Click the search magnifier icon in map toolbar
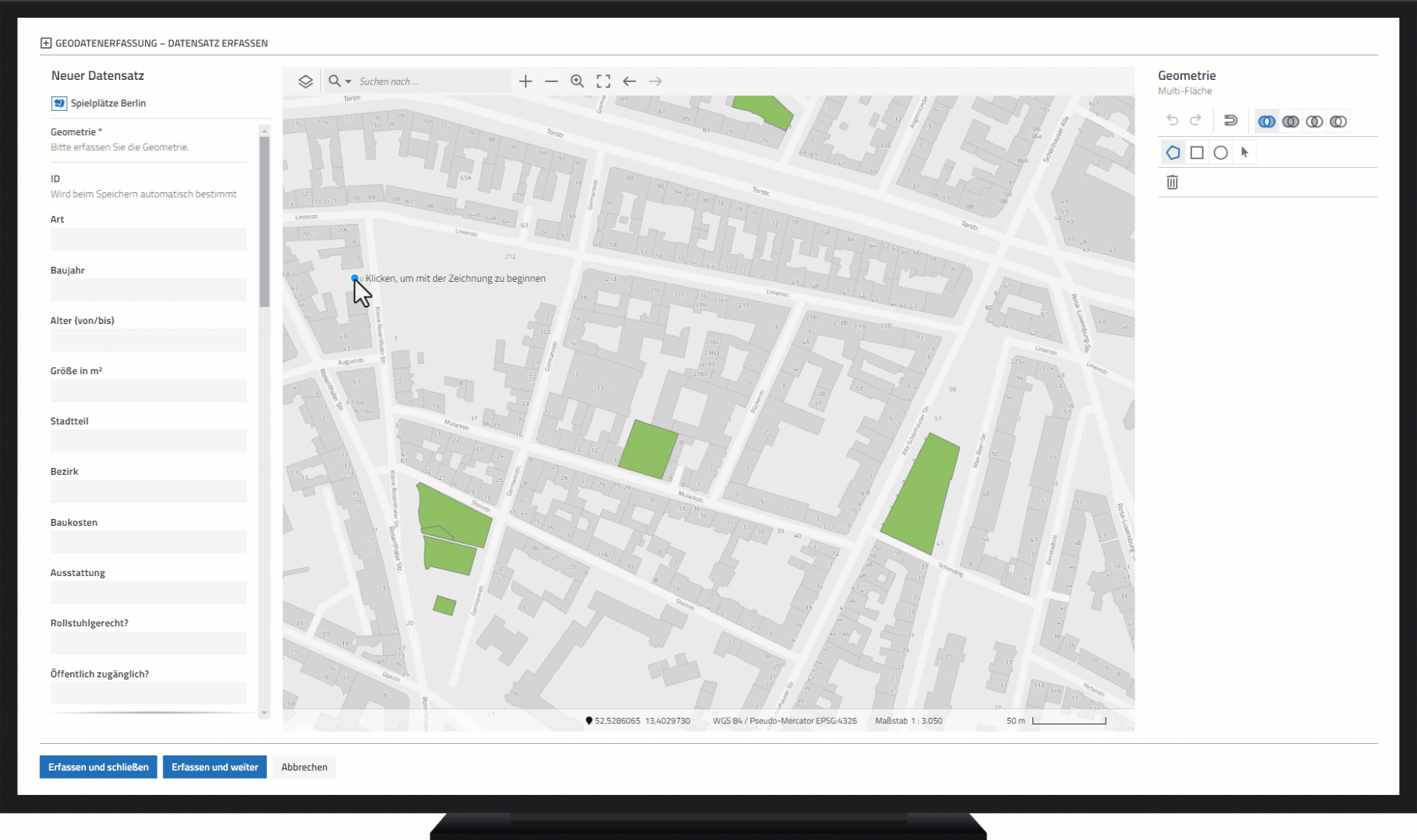The height and width of the screenshot is (840, 1417). 334,81
